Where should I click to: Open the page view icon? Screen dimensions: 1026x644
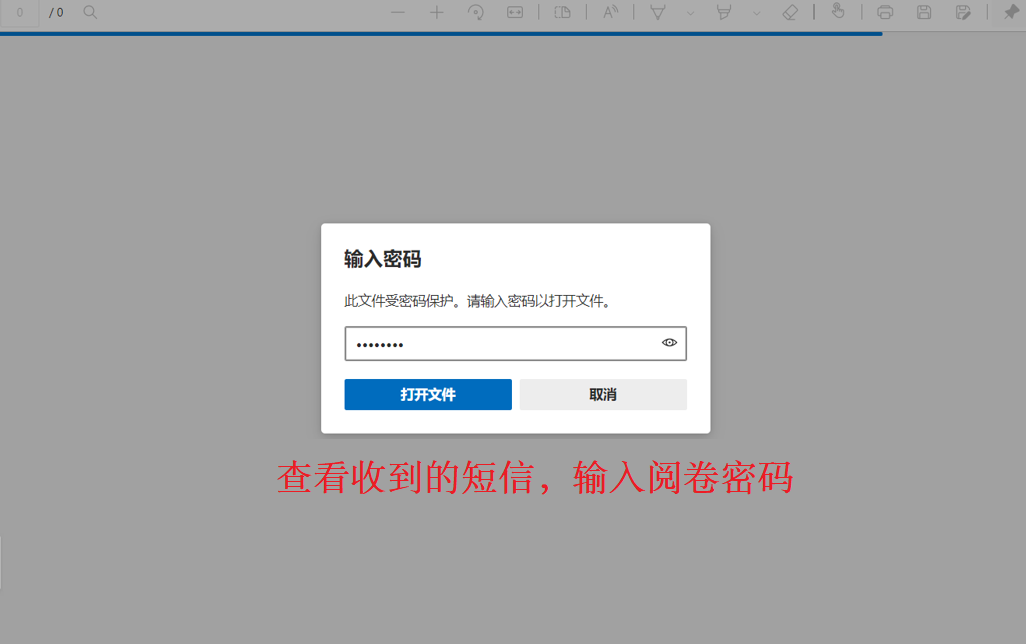coord(562,12)
